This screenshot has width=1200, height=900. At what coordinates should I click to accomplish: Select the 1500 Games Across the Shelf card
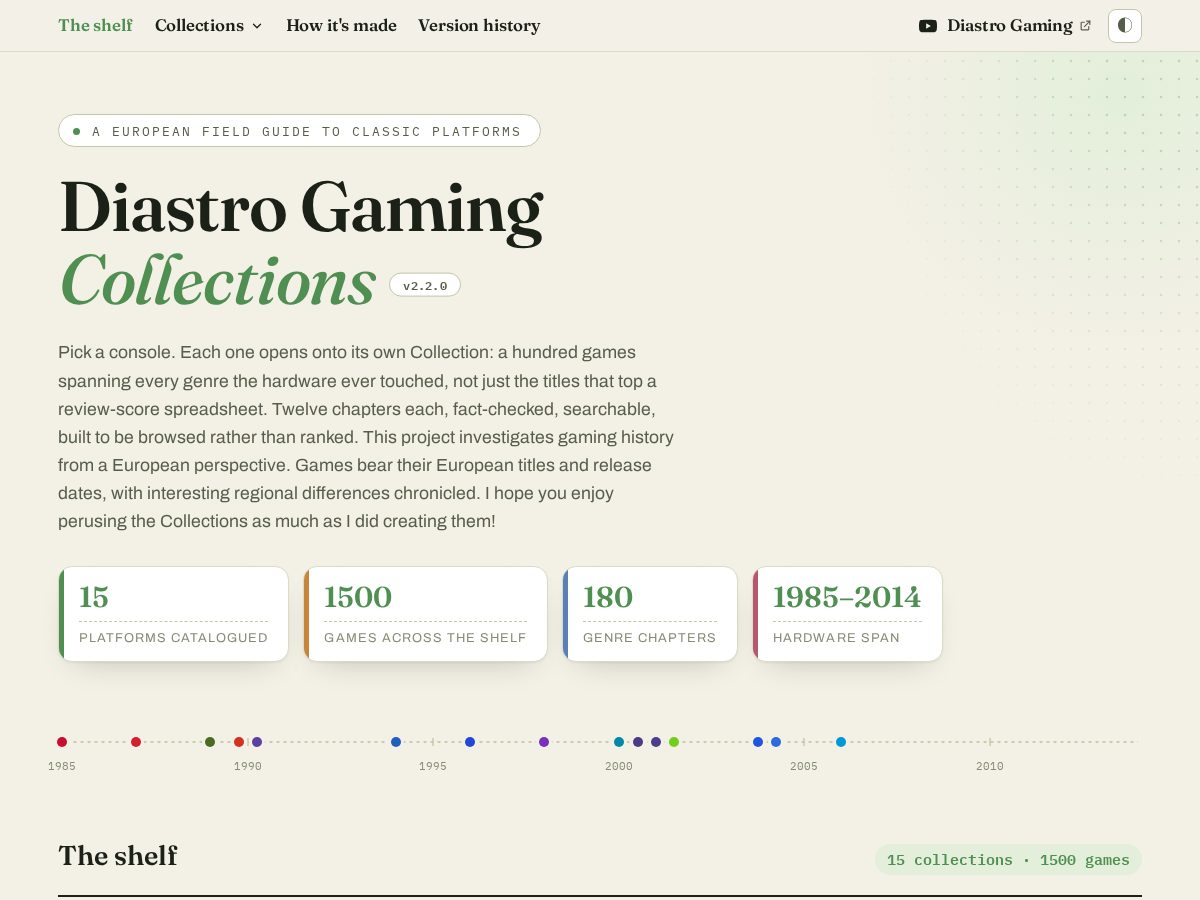tap(426, 614)
